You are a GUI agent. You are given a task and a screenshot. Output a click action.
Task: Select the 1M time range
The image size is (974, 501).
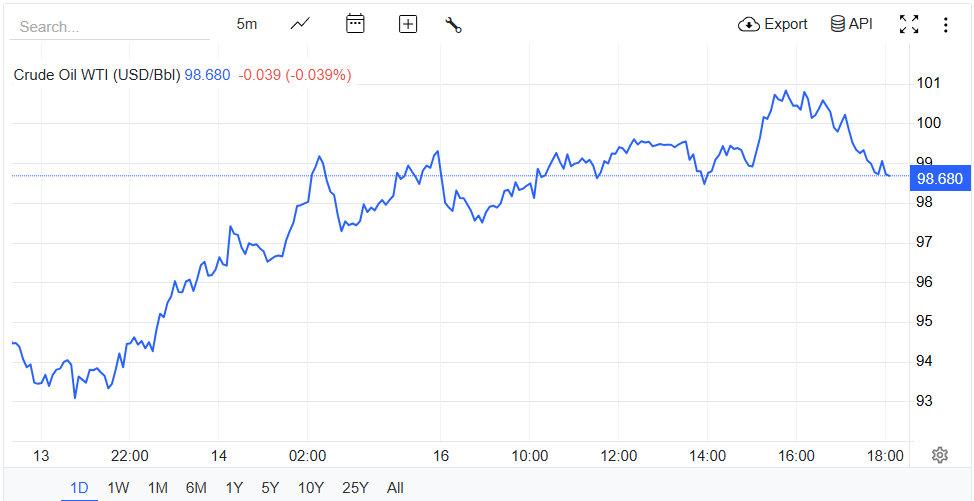pos(157,488)
